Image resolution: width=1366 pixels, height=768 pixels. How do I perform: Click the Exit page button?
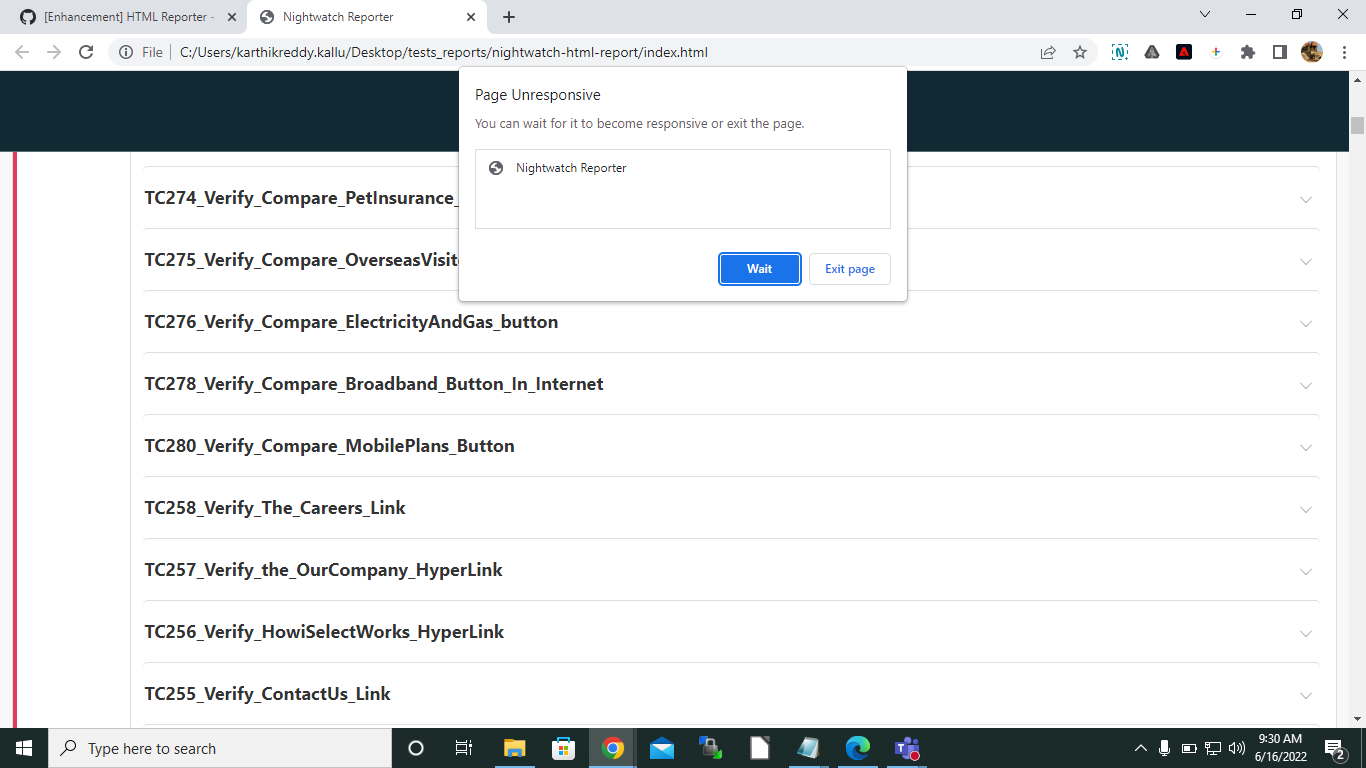tap(849, 268)
